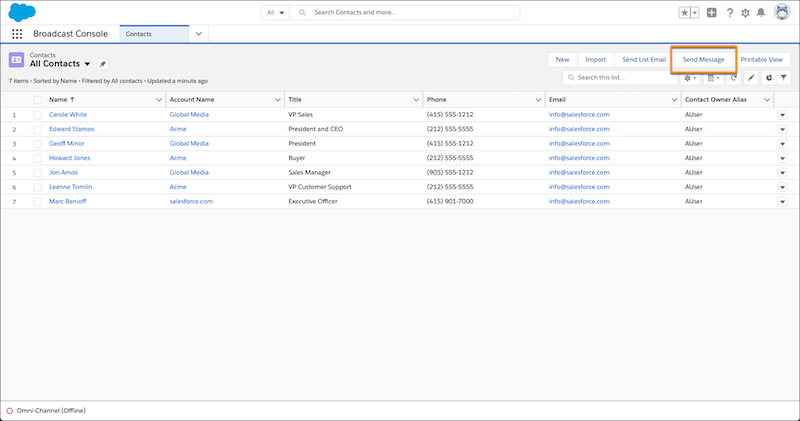Click the Send List Email button
This screenshot has width=800, height=421.
(644, 60)
